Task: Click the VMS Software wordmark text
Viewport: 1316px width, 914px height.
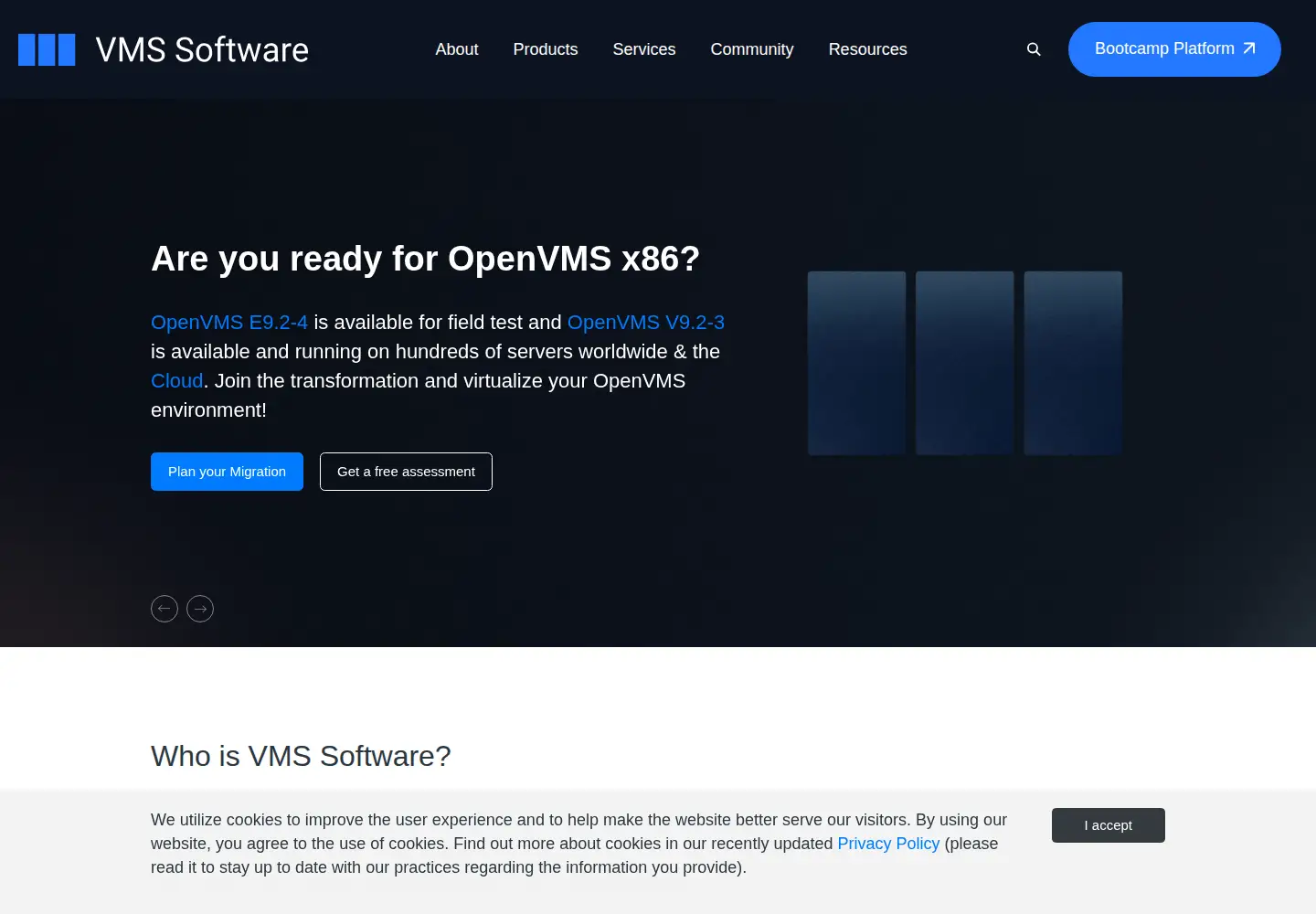Action: (x=202, y=50)
